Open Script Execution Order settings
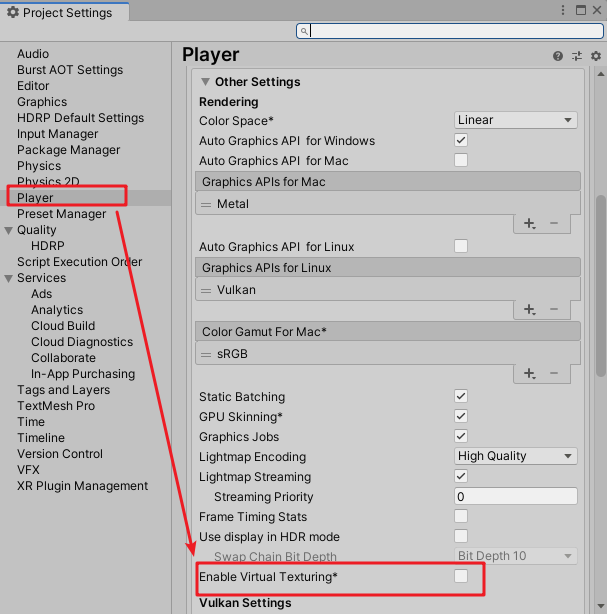Image resolution: width=607 pixels, height=614 pixels. tap(79, 262)
